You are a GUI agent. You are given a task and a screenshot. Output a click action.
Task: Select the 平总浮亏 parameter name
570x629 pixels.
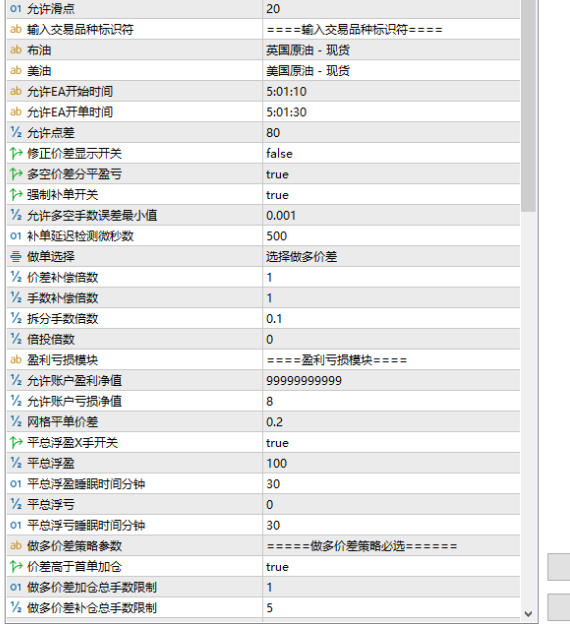(x=51, y=505)
